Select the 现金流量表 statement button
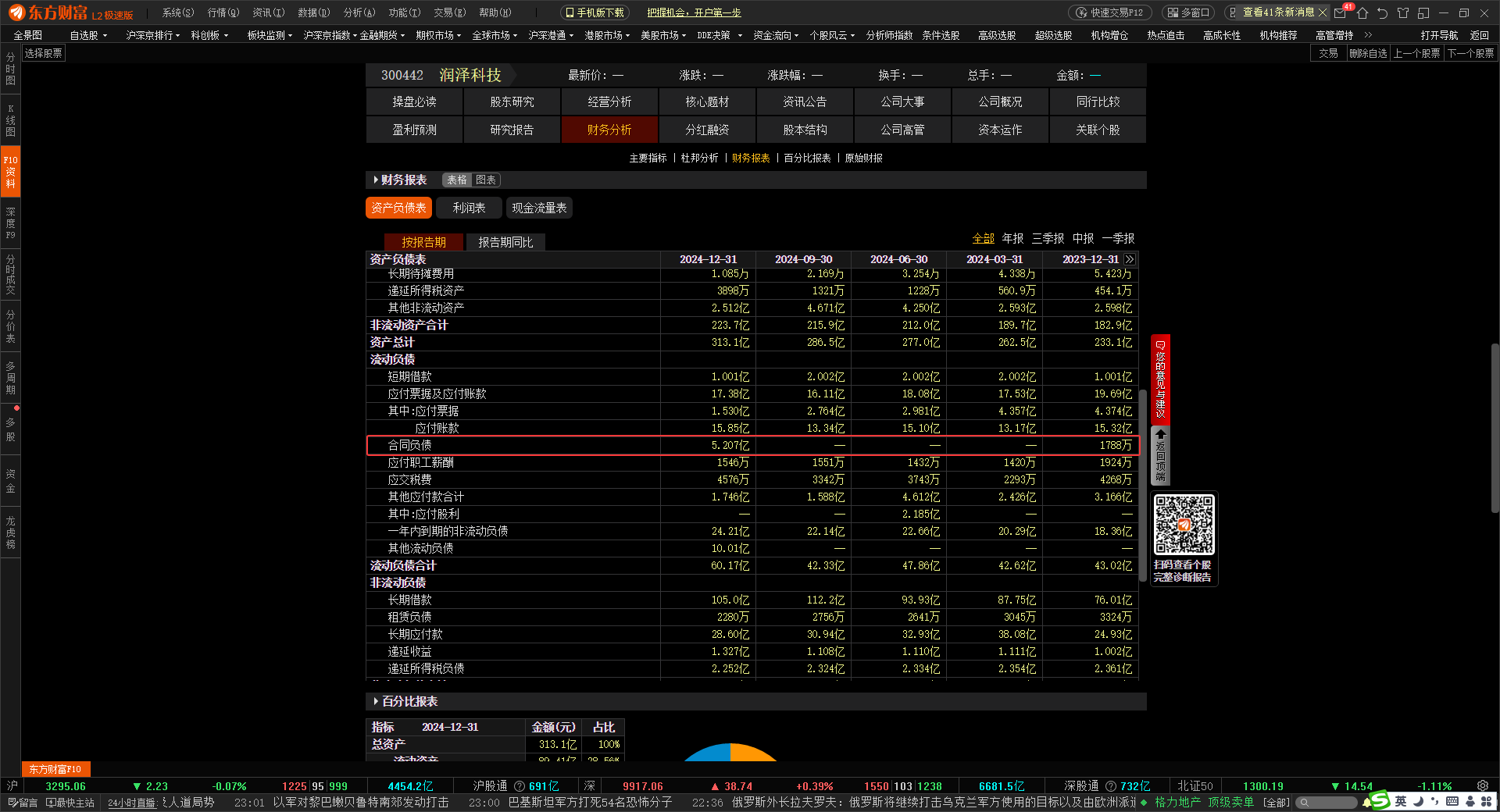The width and height of the screenshot is (1500, 812). click(x=539, y=208)
